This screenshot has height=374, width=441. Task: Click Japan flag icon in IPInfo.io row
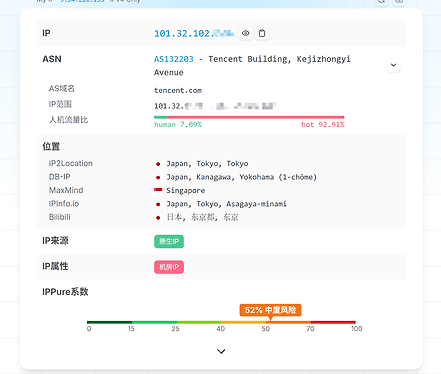pos(158,204)
